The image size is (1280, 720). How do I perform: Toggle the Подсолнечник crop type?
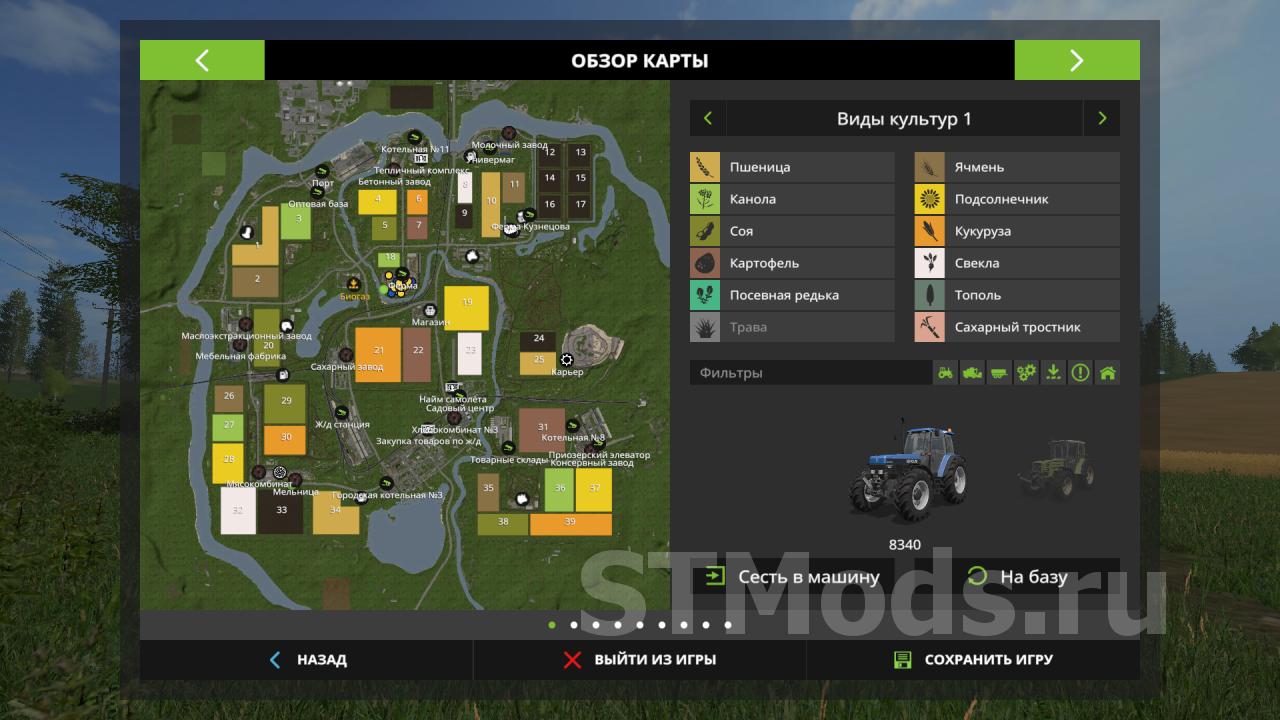point(1017,199)
